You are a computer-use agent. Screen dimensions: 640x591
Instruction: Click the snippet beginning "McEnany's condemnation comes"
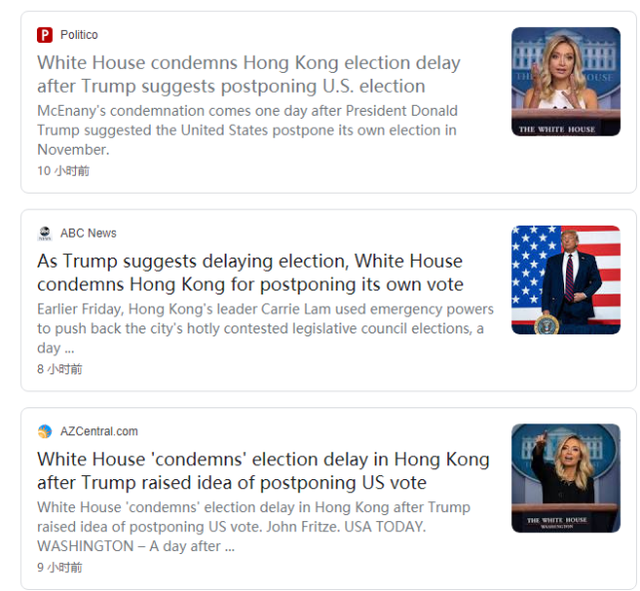pyautogui.click(x=247, y=130)
